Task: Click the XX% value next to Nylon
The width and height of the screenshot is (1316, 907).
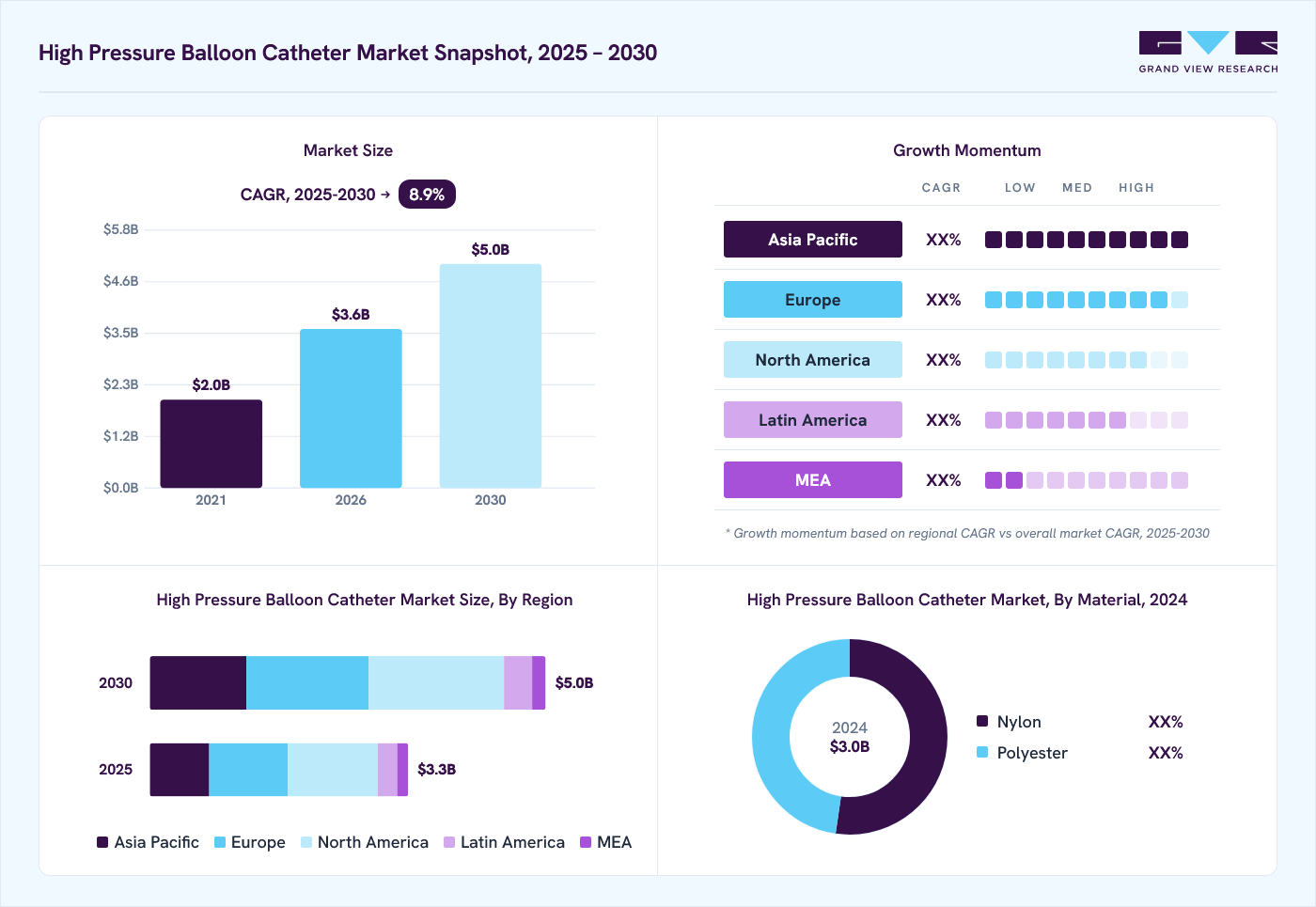Action: click(x=1166, y=722)
